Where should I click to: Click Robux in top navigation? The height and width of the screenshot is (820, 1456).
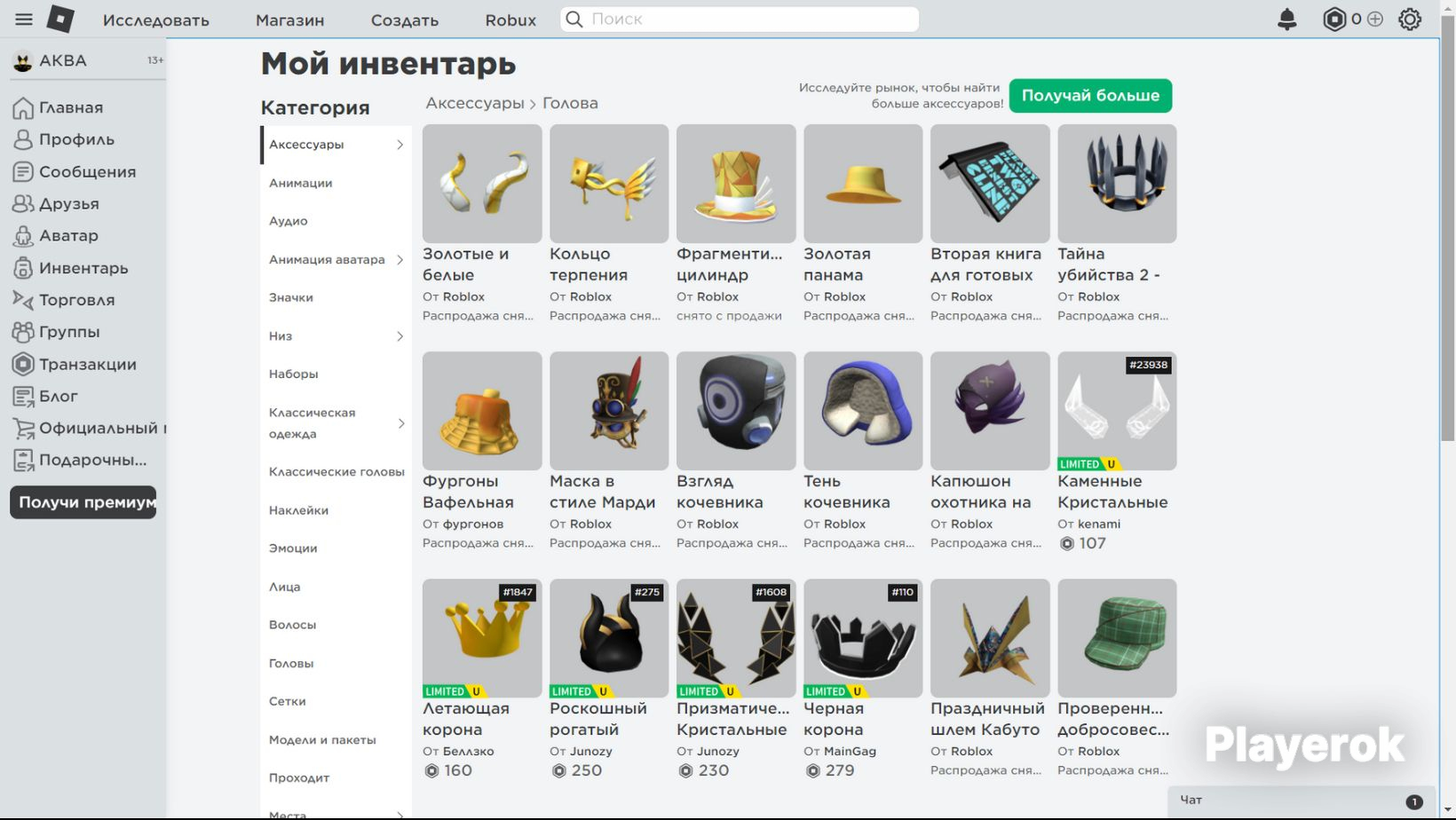point(510,20)
